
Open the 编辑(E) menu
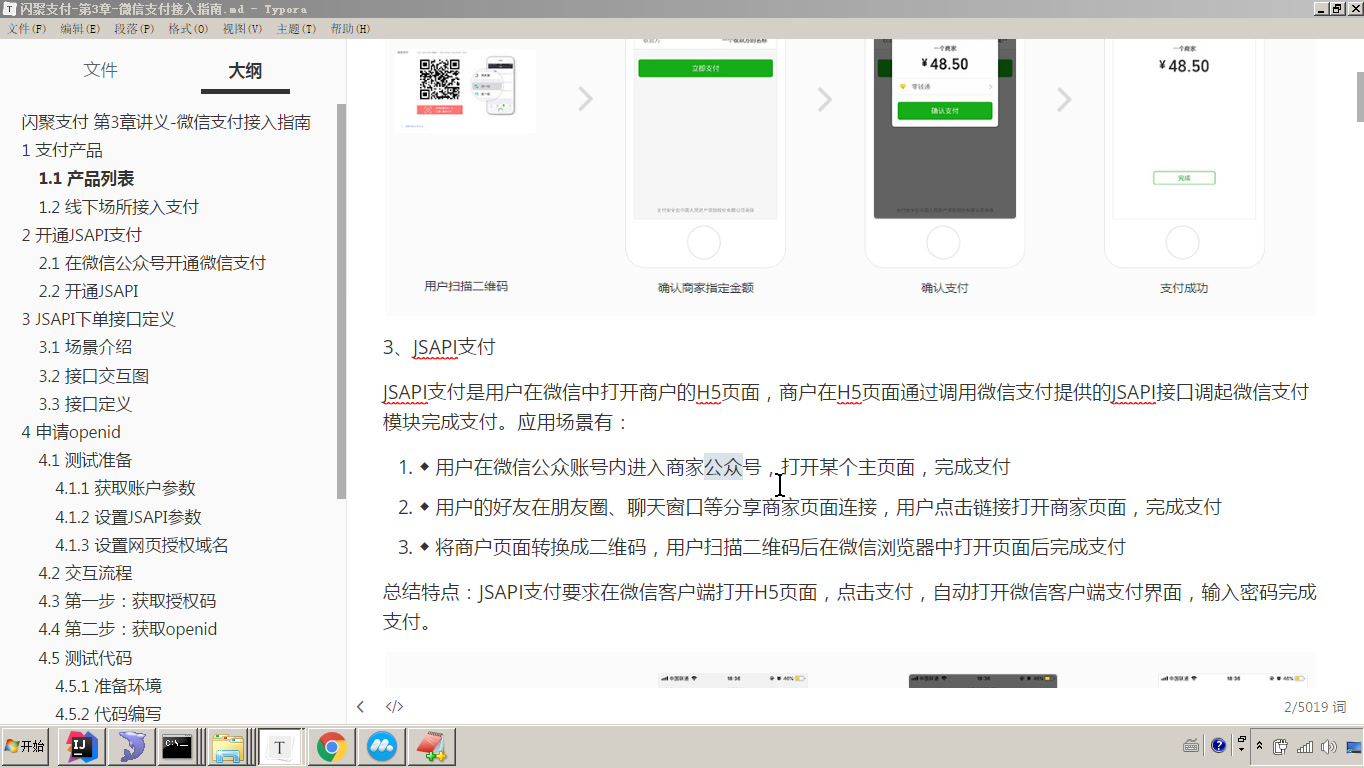[80, 29]
